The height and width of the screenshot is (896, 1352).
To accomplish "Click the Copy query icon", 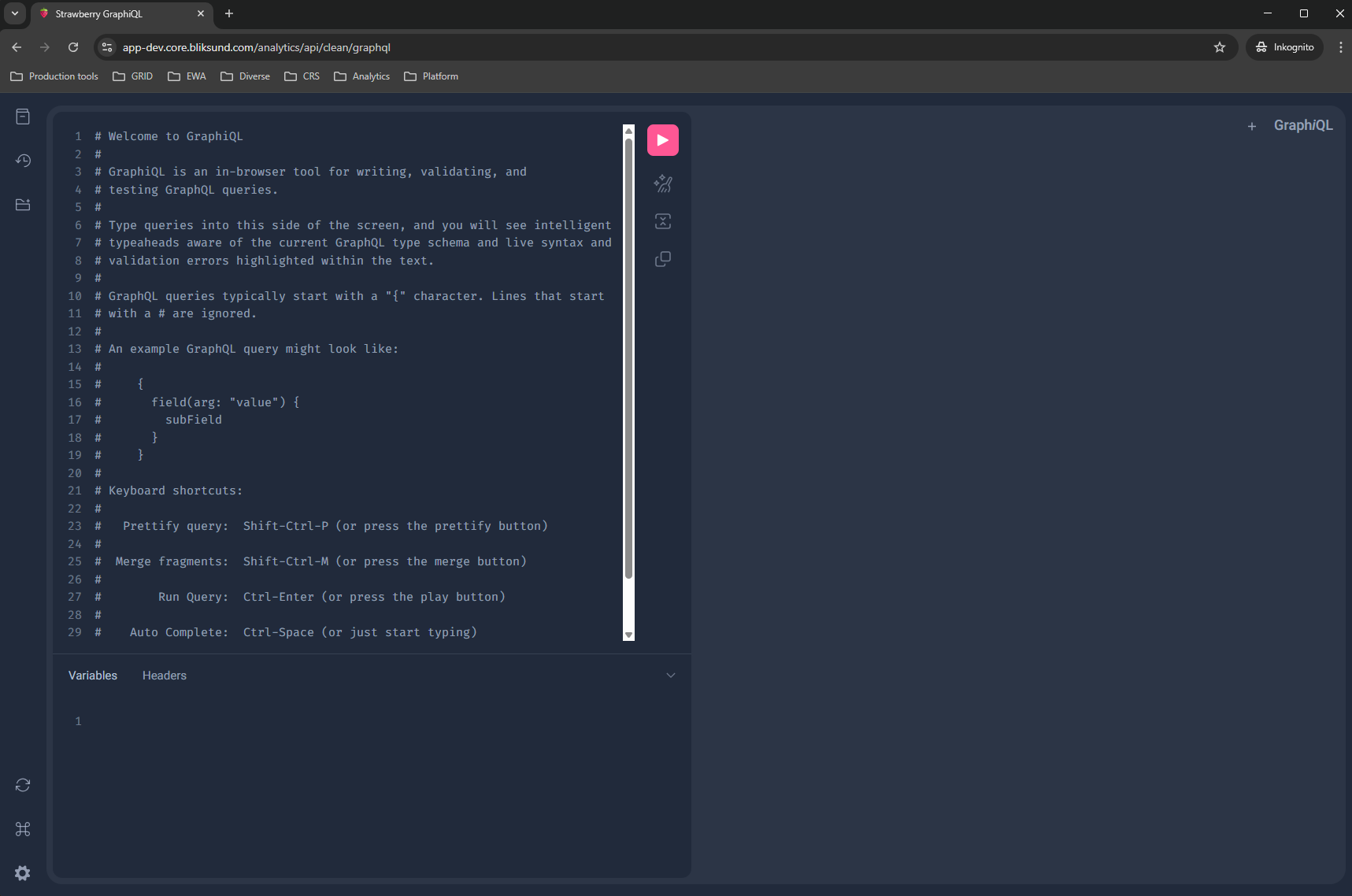I will (662, 259).
